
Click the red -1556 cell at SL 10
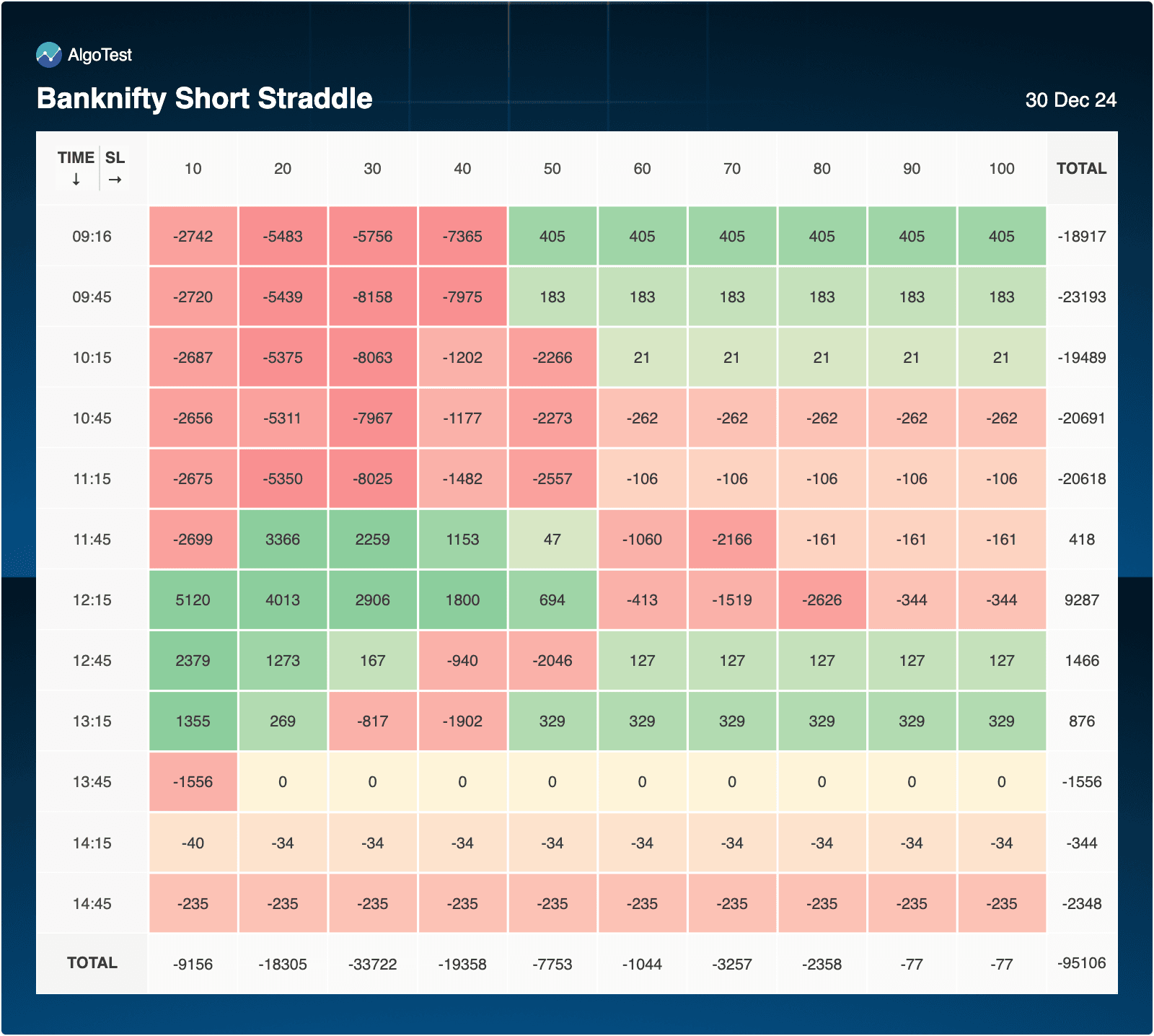(193, 782)
